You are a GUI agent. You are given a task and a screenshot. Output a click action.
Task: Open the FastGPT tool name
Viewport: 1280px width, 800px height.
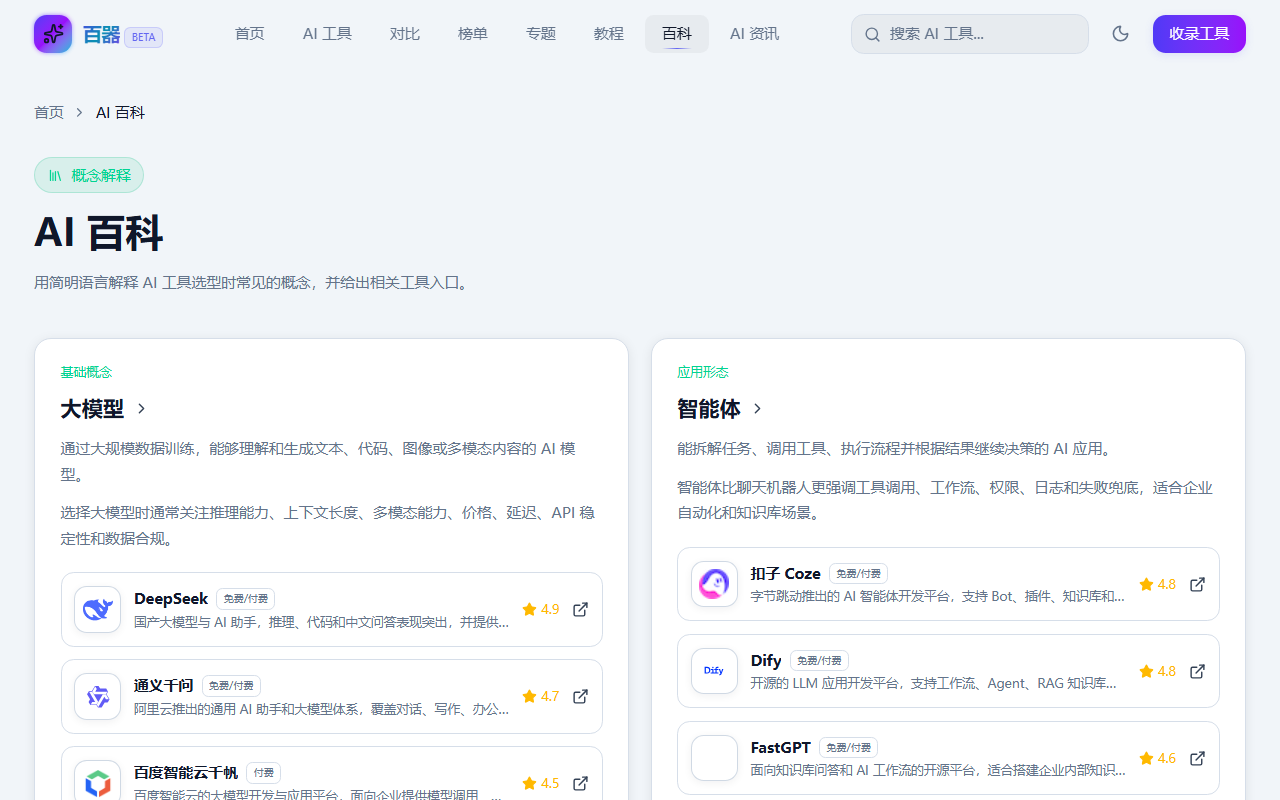[x=781, y=747]
